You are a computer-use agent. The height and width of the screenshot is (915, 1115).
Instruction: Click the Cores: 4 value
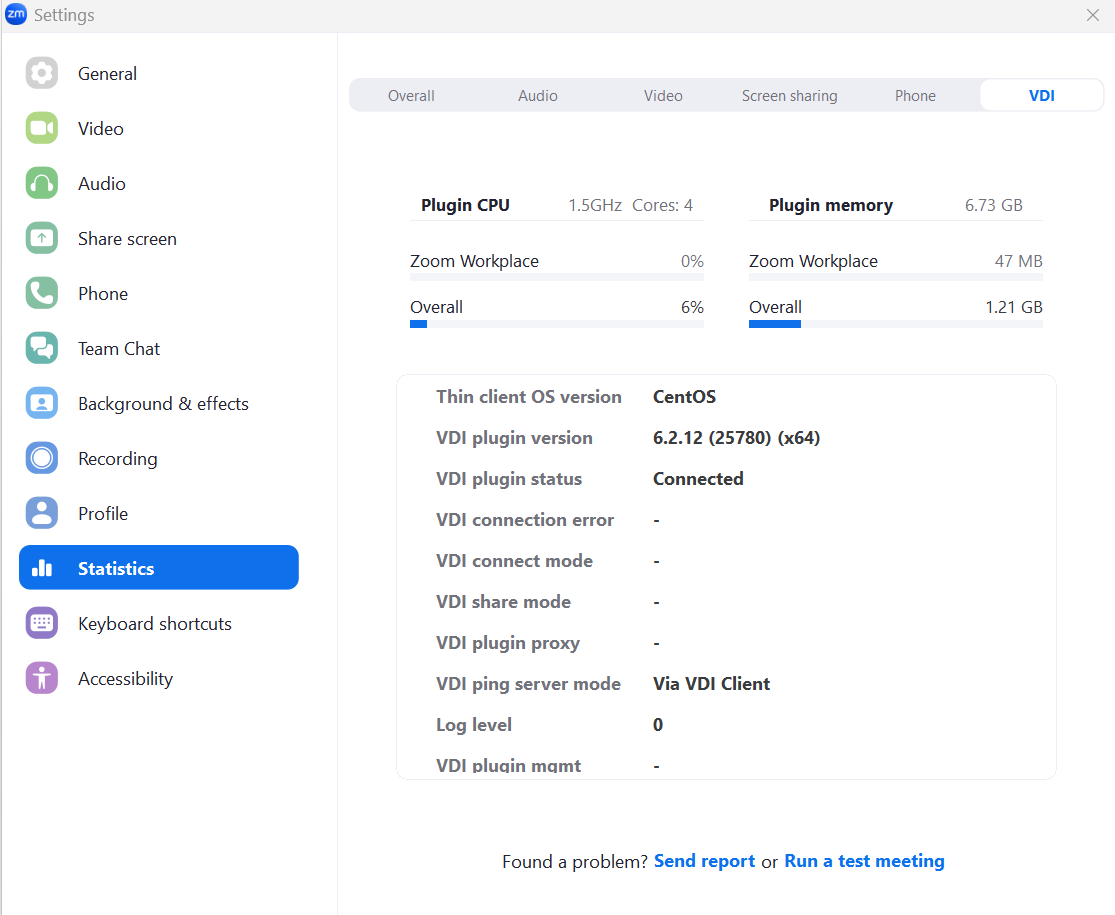(663, 205)
